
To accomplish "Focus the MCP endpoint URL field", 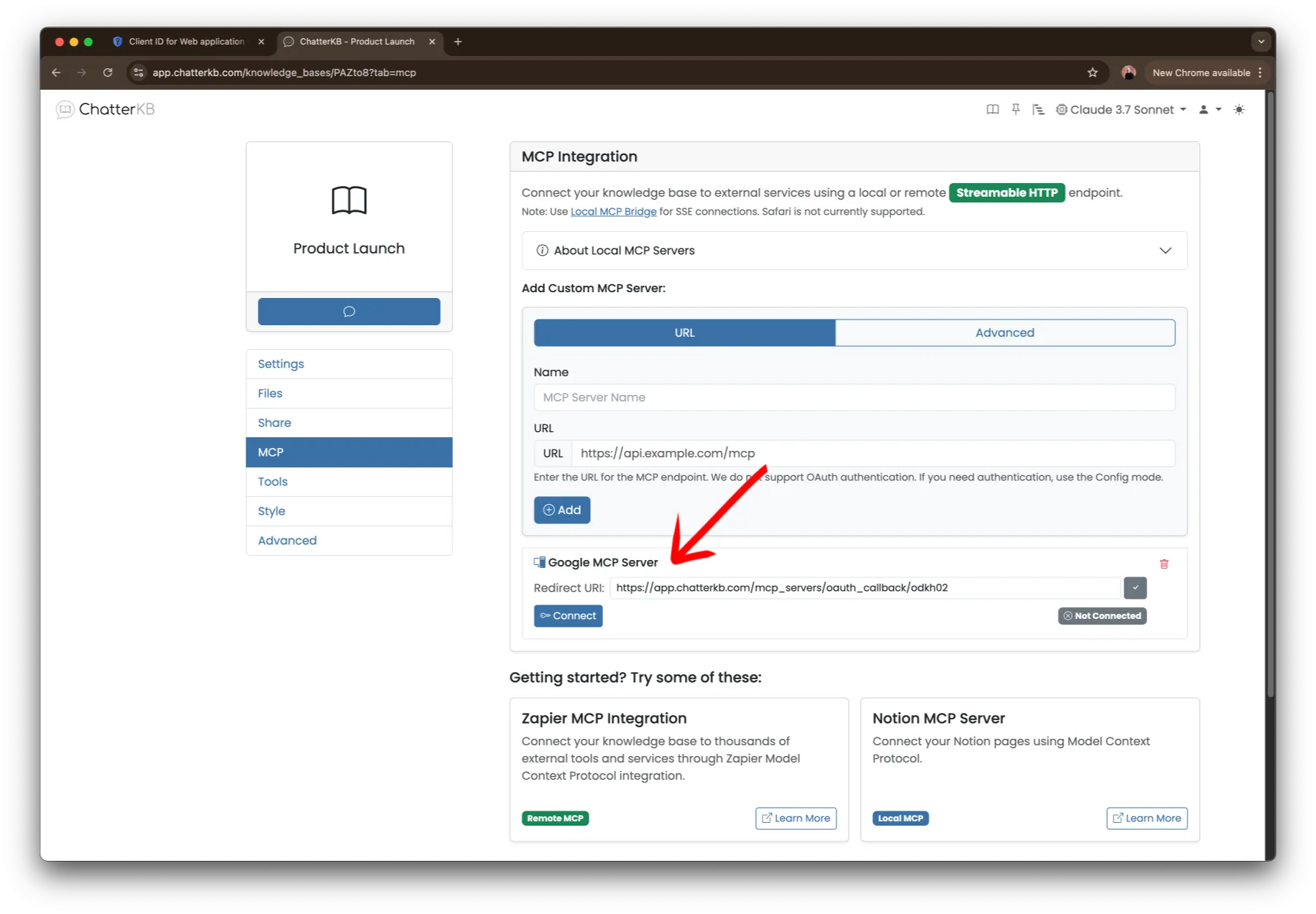I will pos(873,454).
